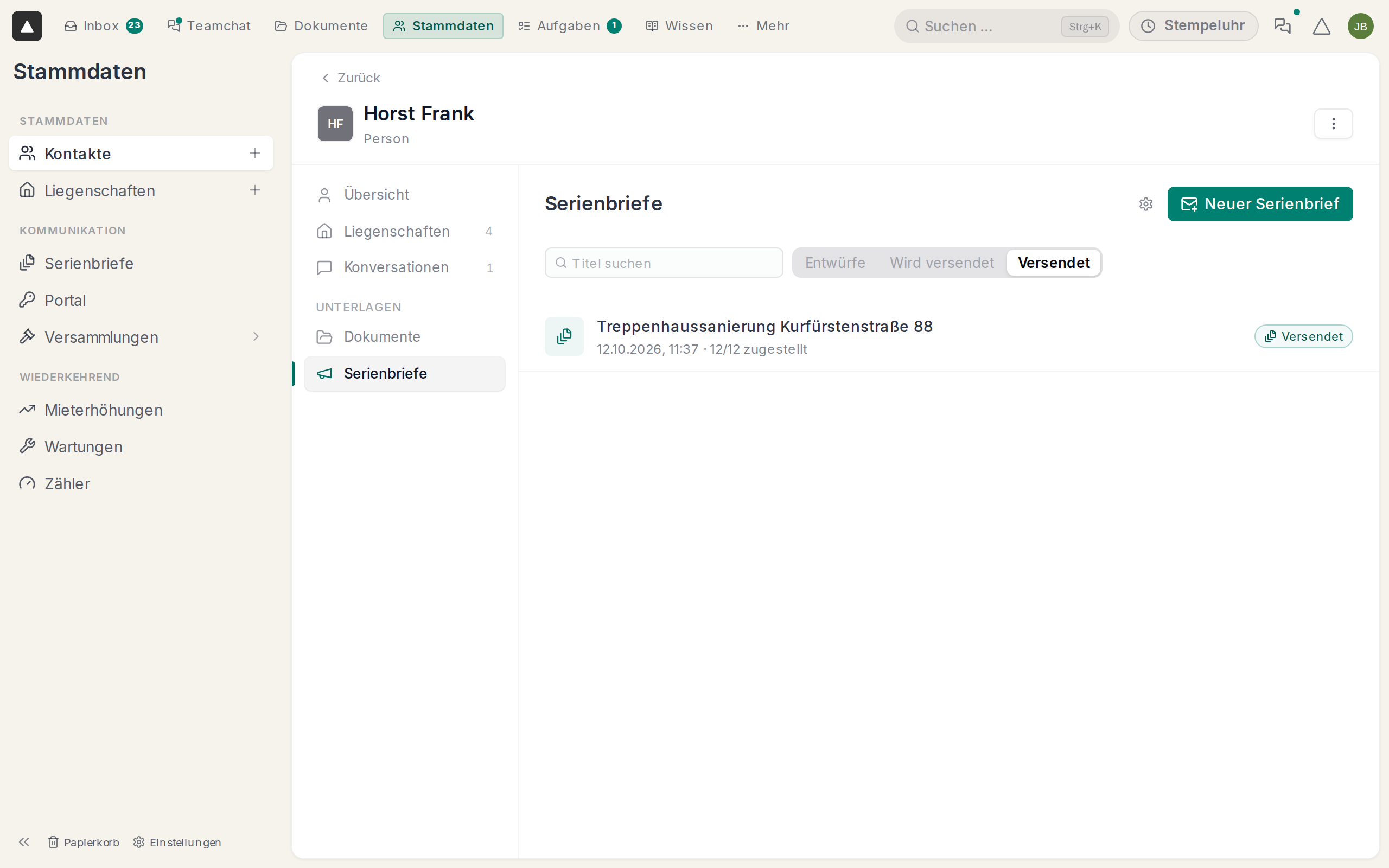Open Liegenschaften in left sidebar
The width and height of the screenshot is (1389, 868).
tap(141, 190)
